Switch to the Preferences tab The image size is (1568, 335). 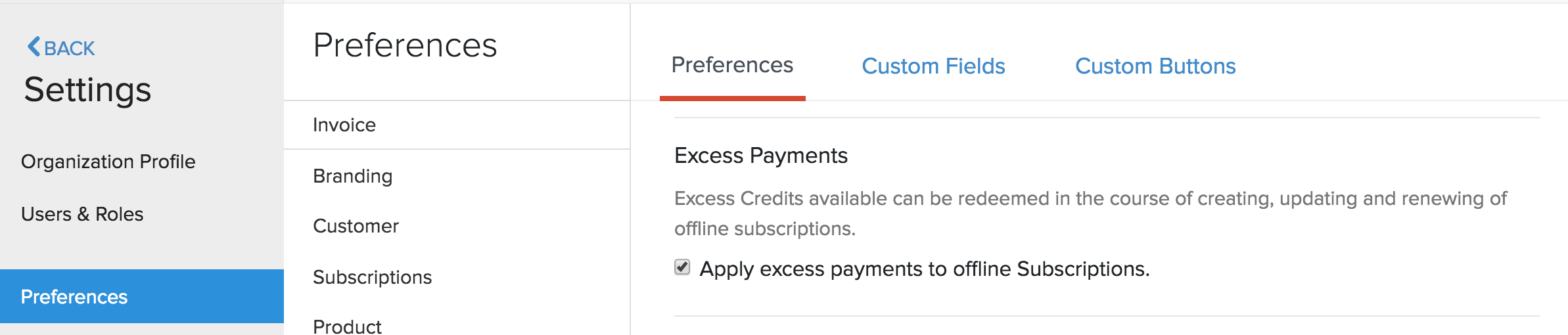(x=732, y=65)
